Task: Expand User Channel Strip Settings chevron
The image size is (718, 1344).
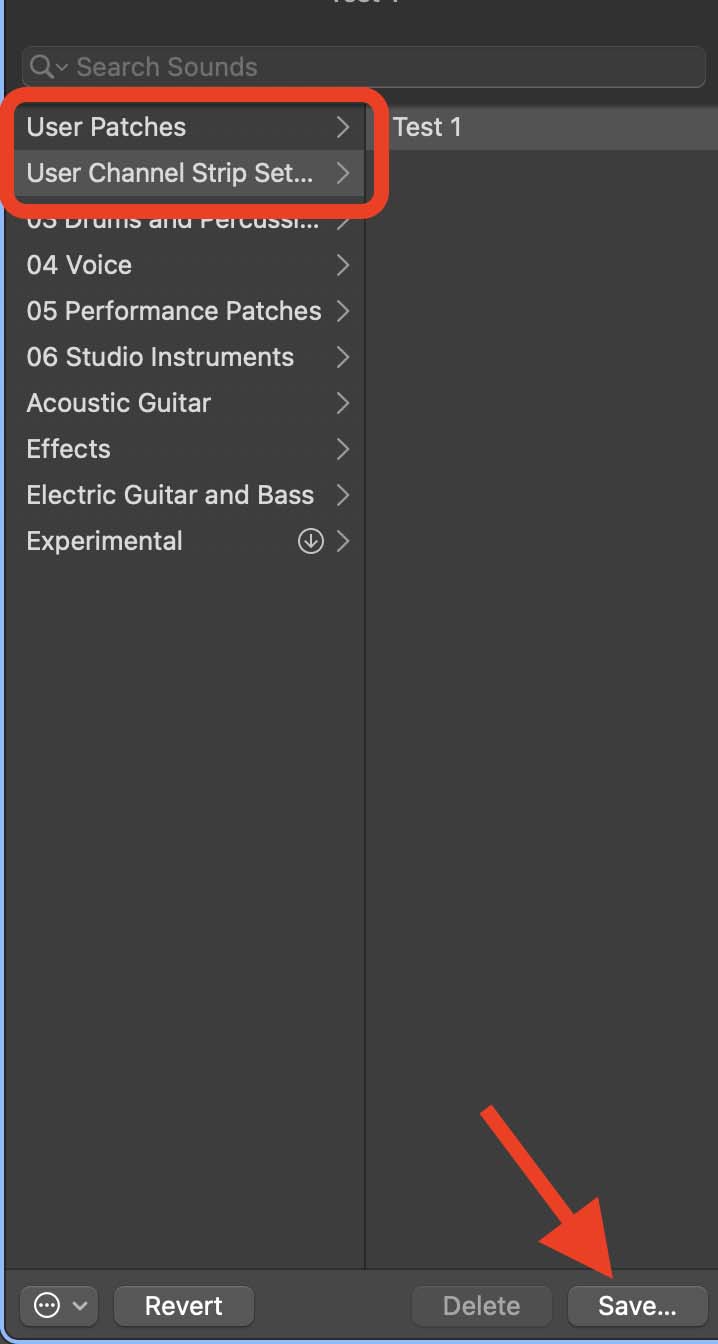Action: click(343, 173)
